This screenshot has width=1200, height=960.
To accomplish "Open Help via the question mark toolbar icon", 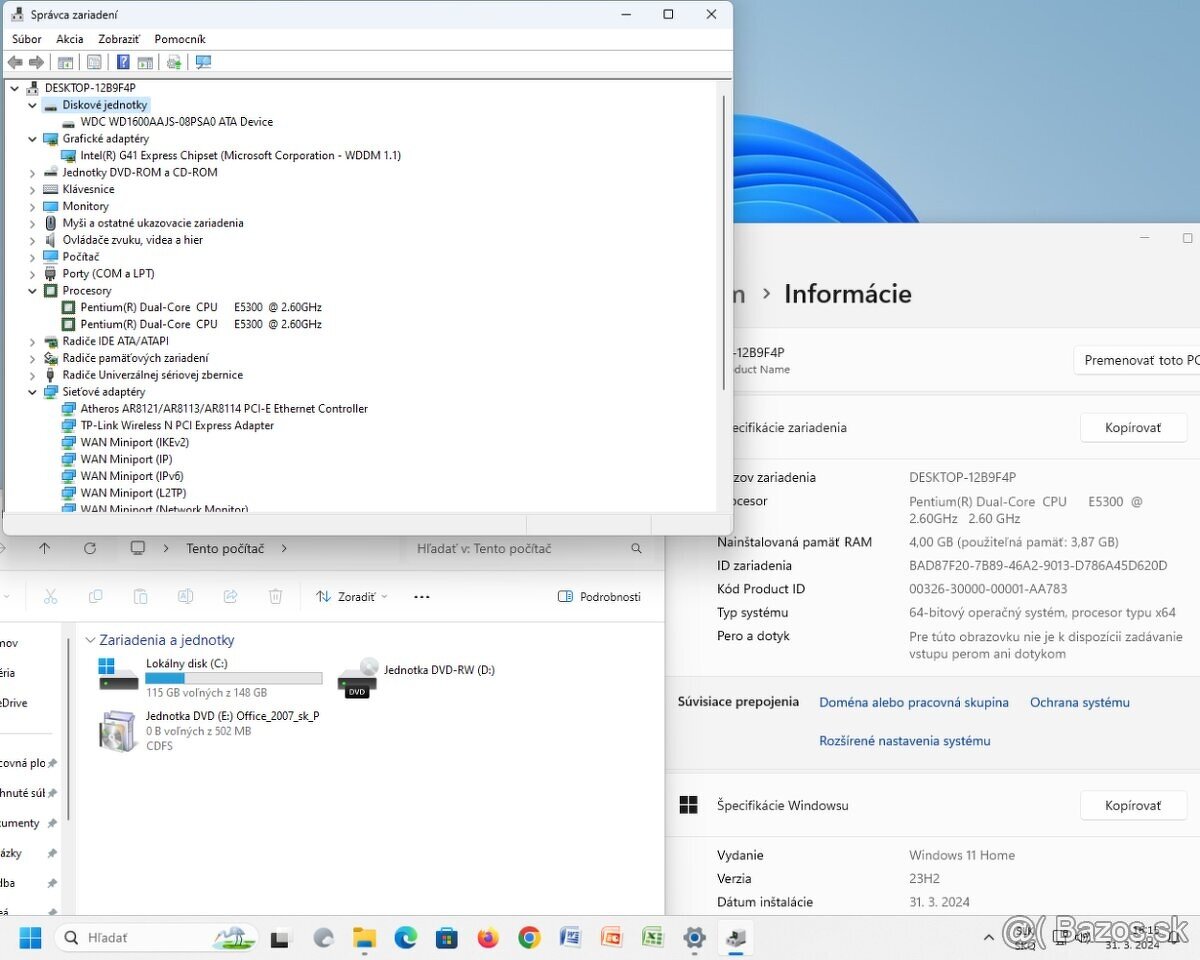I will [123, 61].
